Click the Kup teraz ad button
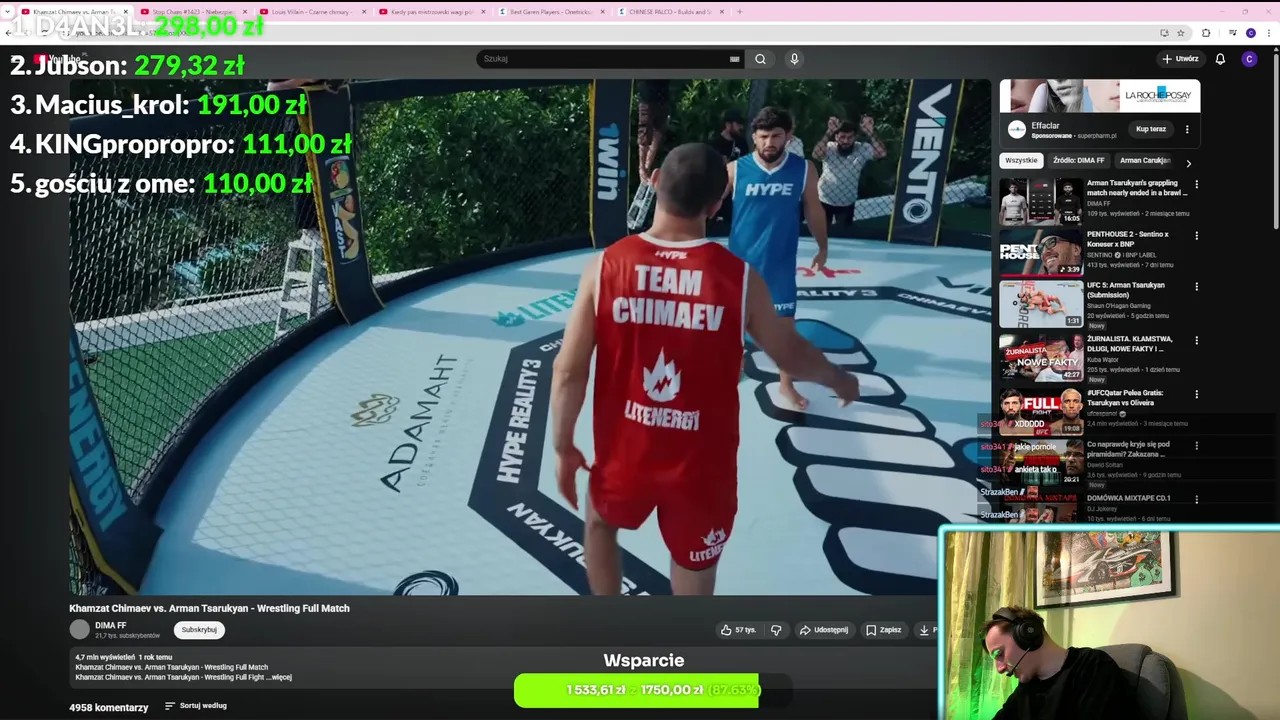Viewport: 1280px width, 720px height. [1151, 129]
